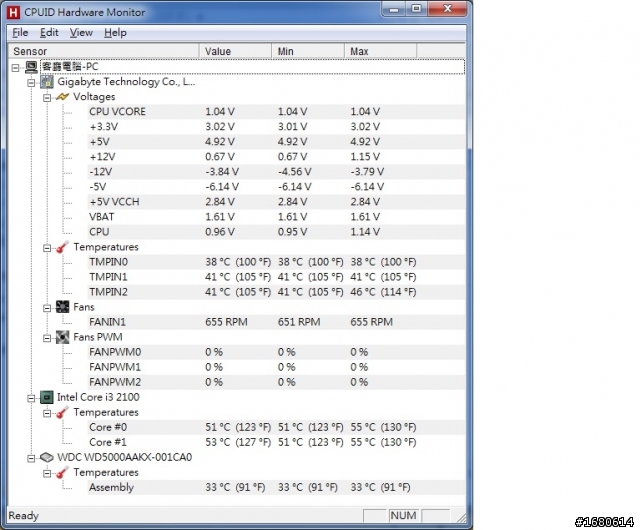Image resolution: width=640 pixels, height=530 pixels.
Task: Click the Sensor column header
Action: coord(104,51)
